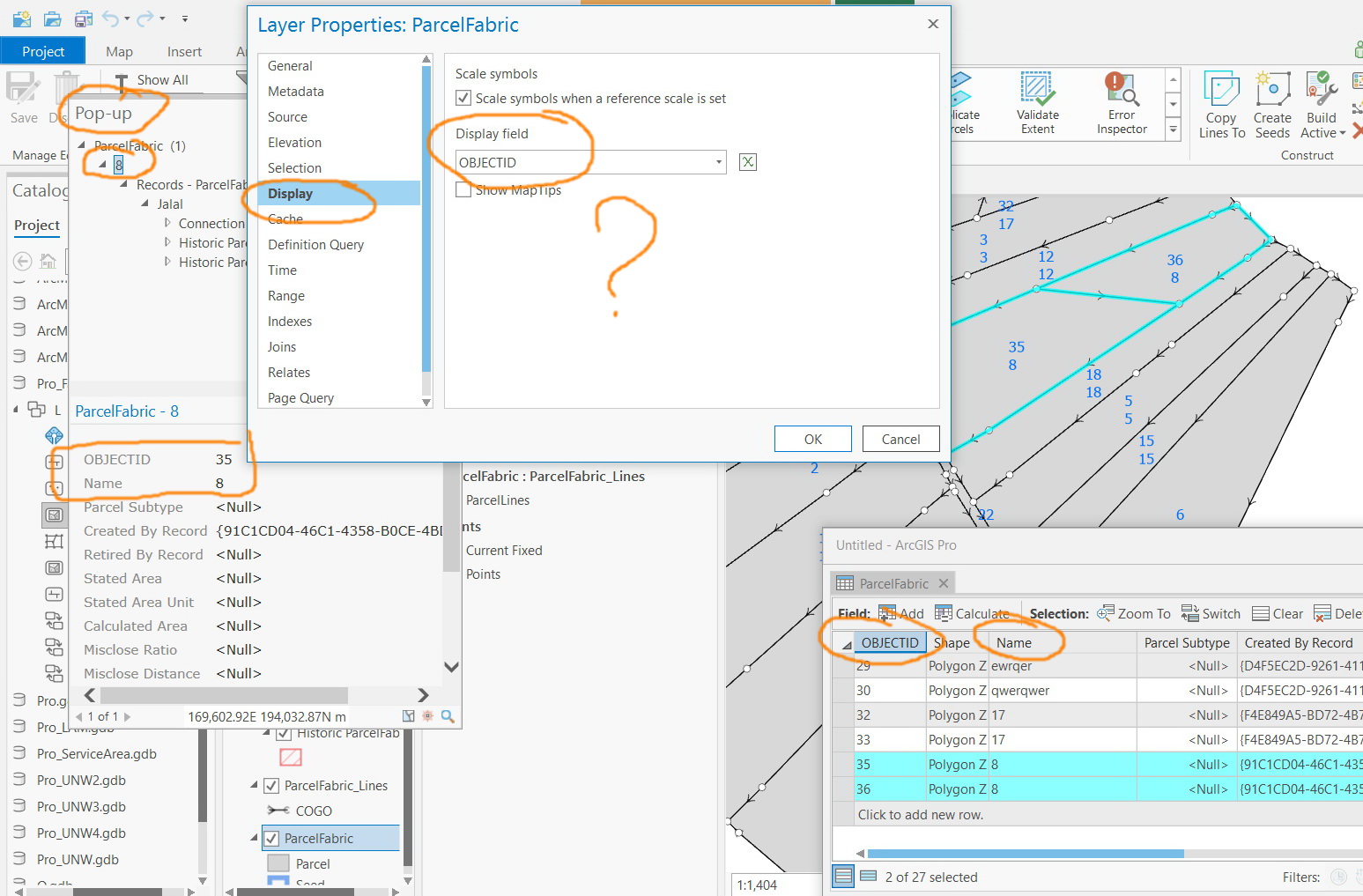The width and height of the screenshot is (1363, 896).
Task: Toggle ParcelFabric_Lines layer visibility checkbox
Action: pos(271,785)
